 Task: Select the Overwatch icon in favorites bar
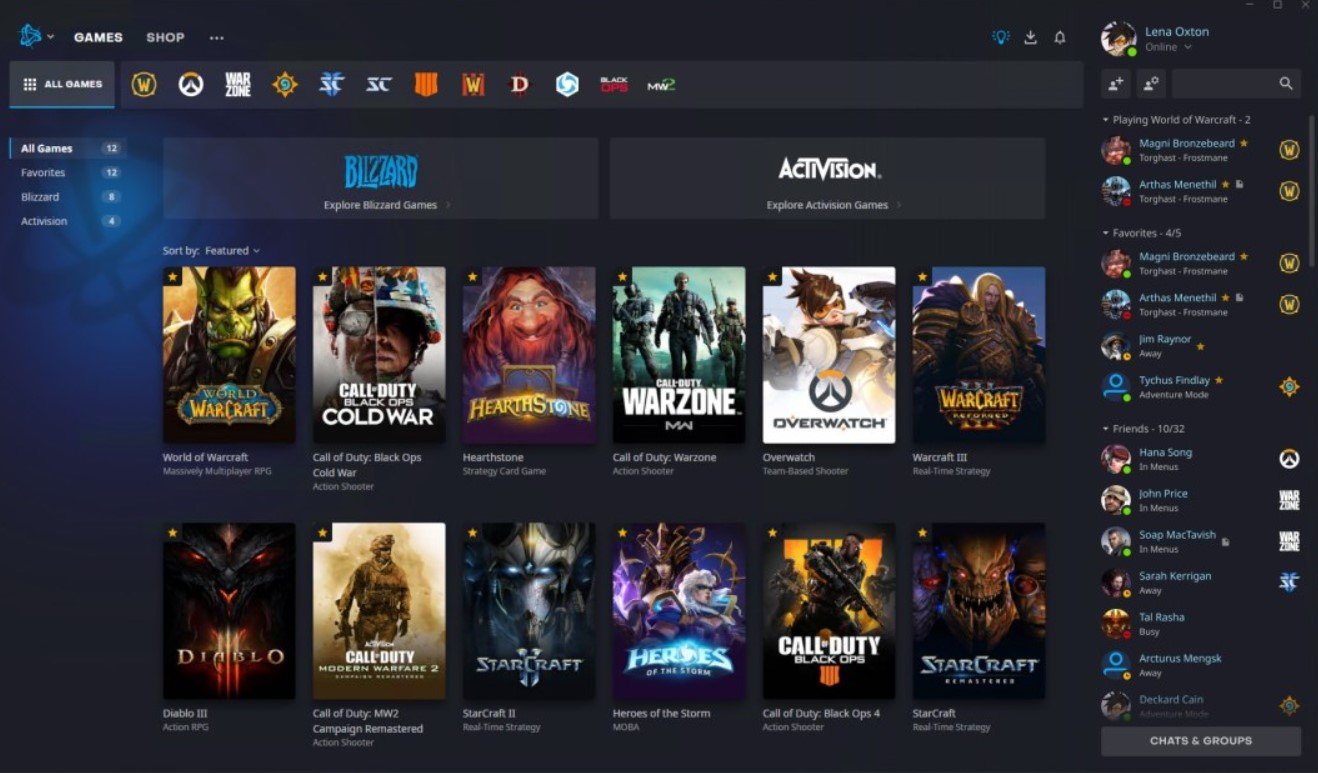tap(190, 84)
